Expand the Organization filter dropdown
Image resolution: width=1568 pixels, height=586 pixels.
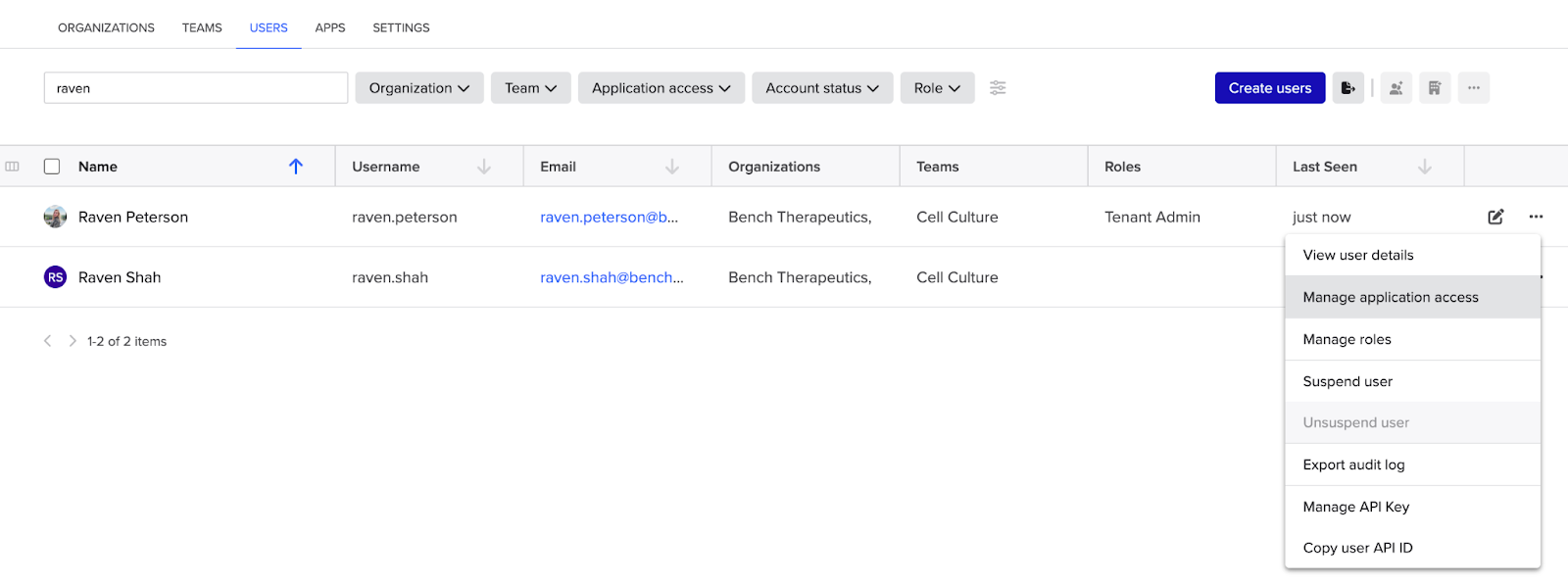click(418, 88)
